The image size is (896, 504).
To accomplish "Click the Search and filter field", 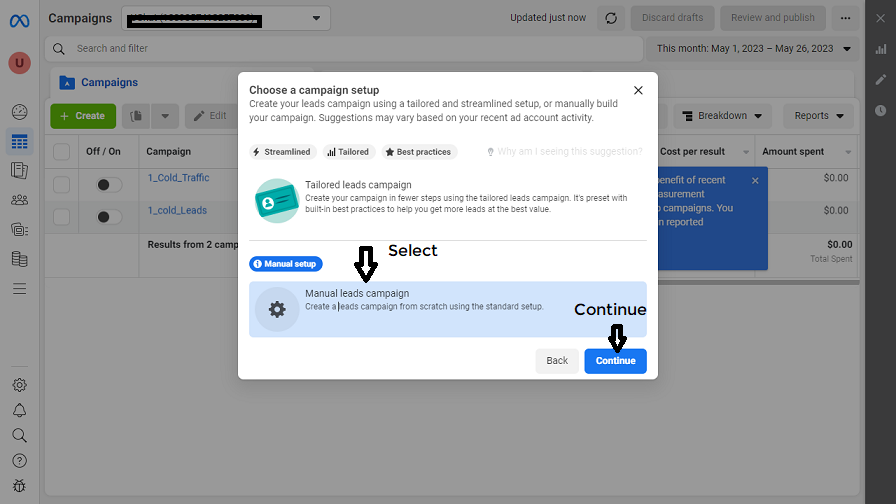I will click(345, 48).
